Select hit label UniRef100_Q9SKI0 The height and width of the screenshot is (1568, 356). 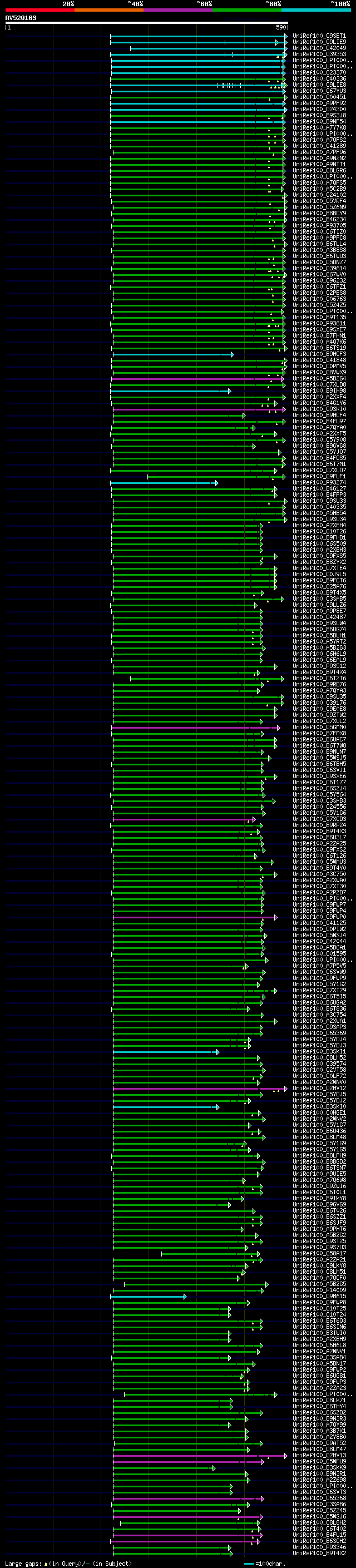(319, 409)
